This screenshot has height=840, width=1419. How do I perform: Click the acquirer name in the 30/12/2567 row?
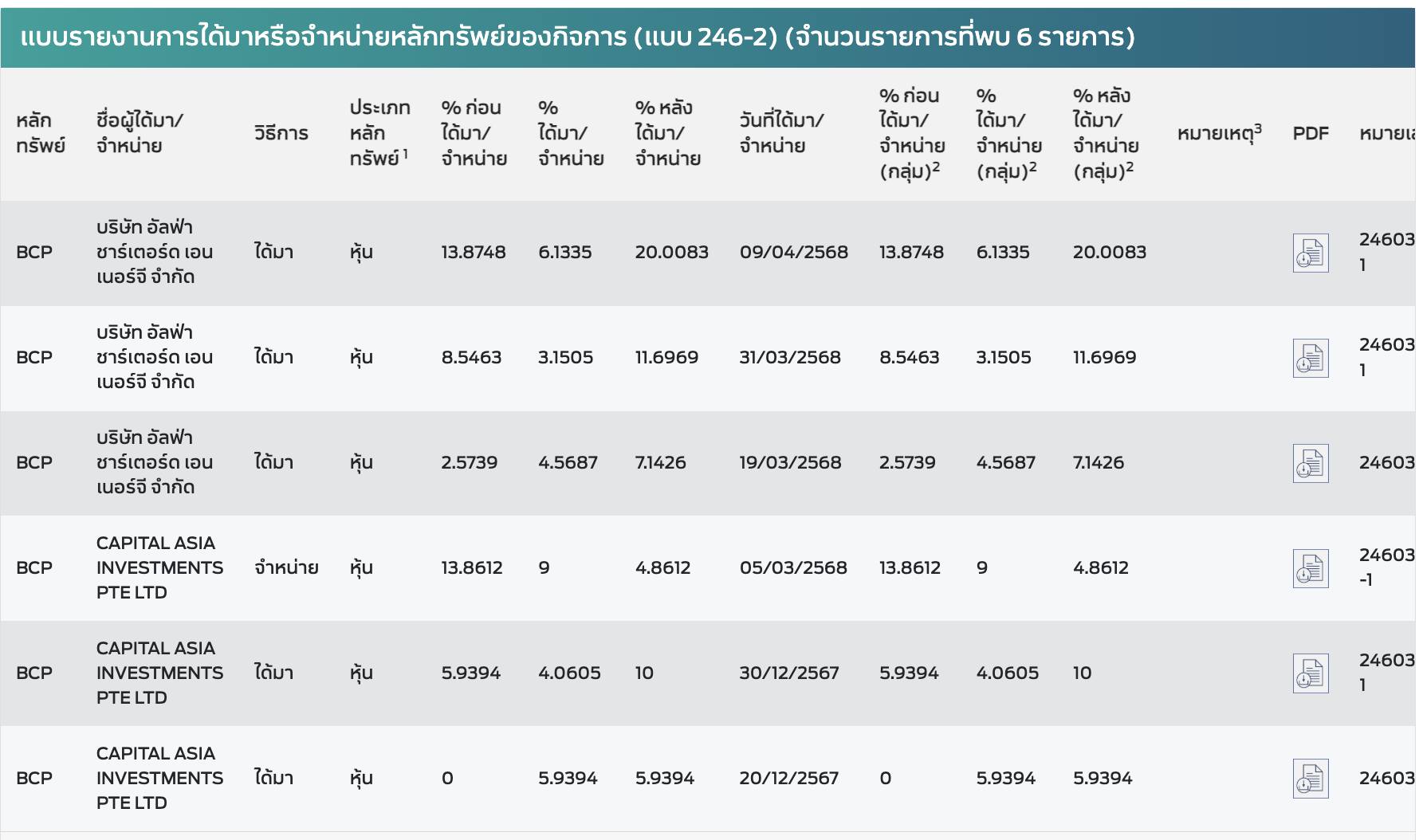click(159, 673)
